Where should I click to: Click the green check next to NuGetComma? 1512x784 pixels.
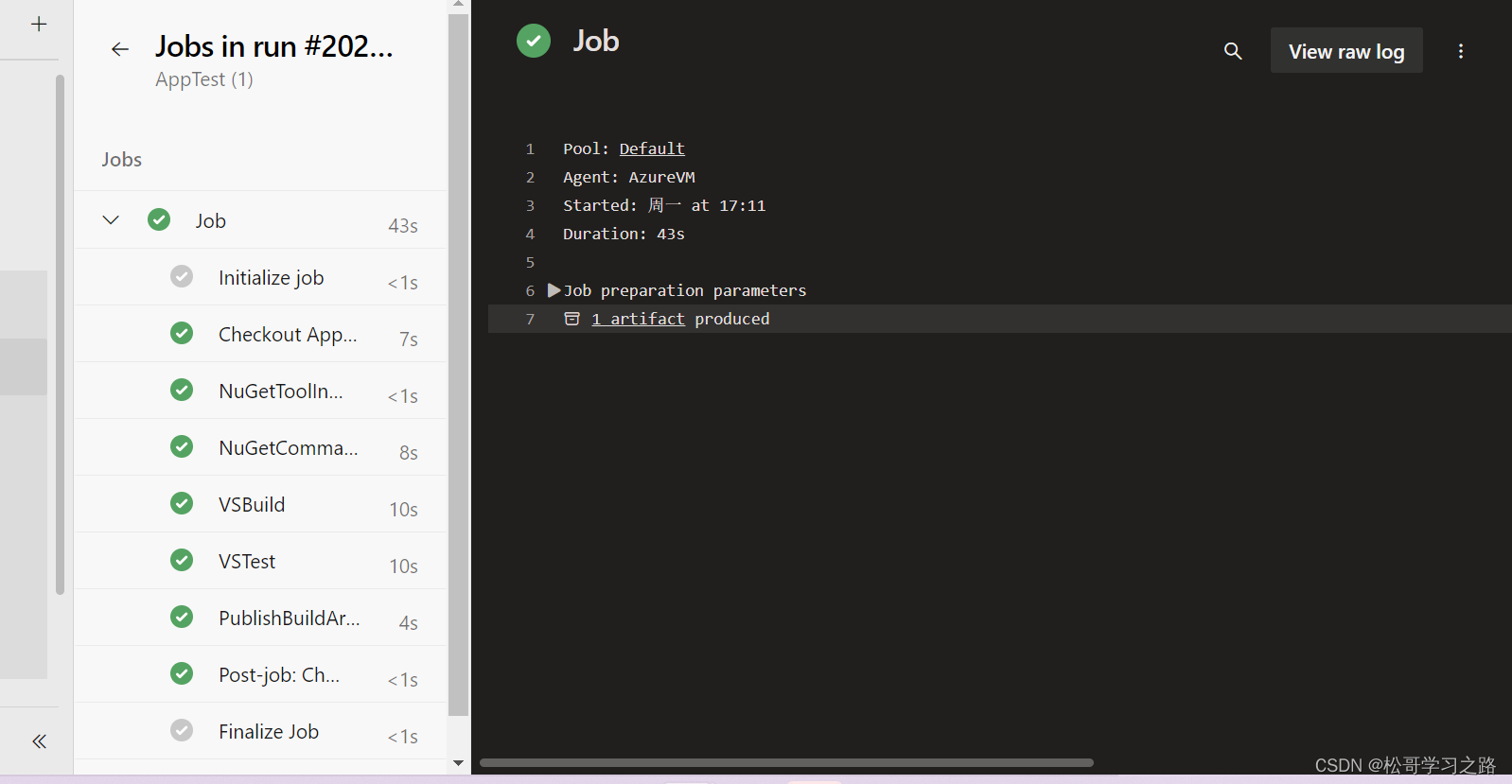click(182, 446)
